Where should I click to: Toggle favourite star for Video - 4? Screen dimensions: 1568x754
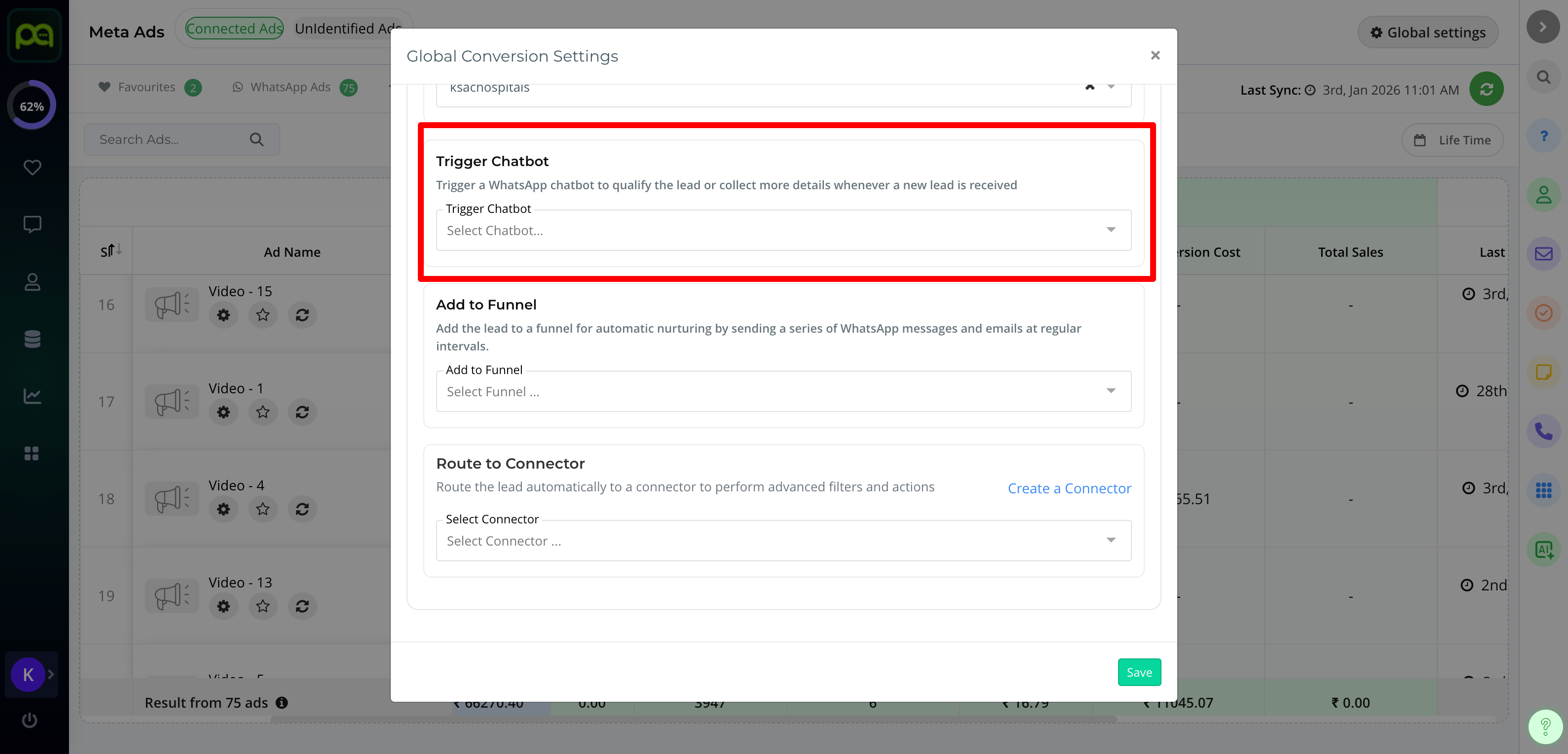coord(262,510)
